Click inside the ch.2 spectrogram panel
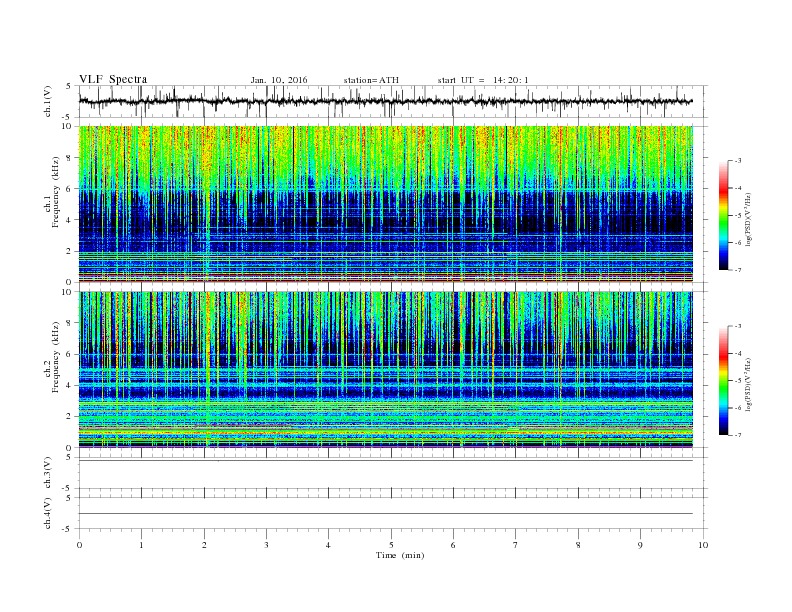792x612 pixels. (x=386, y=369)
